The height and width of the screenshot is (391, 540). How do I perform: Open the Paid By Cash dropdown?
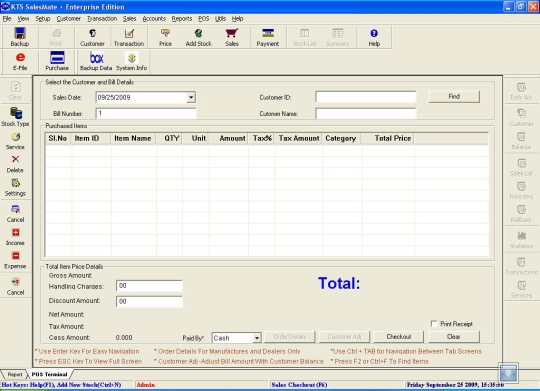pos(257,338)
